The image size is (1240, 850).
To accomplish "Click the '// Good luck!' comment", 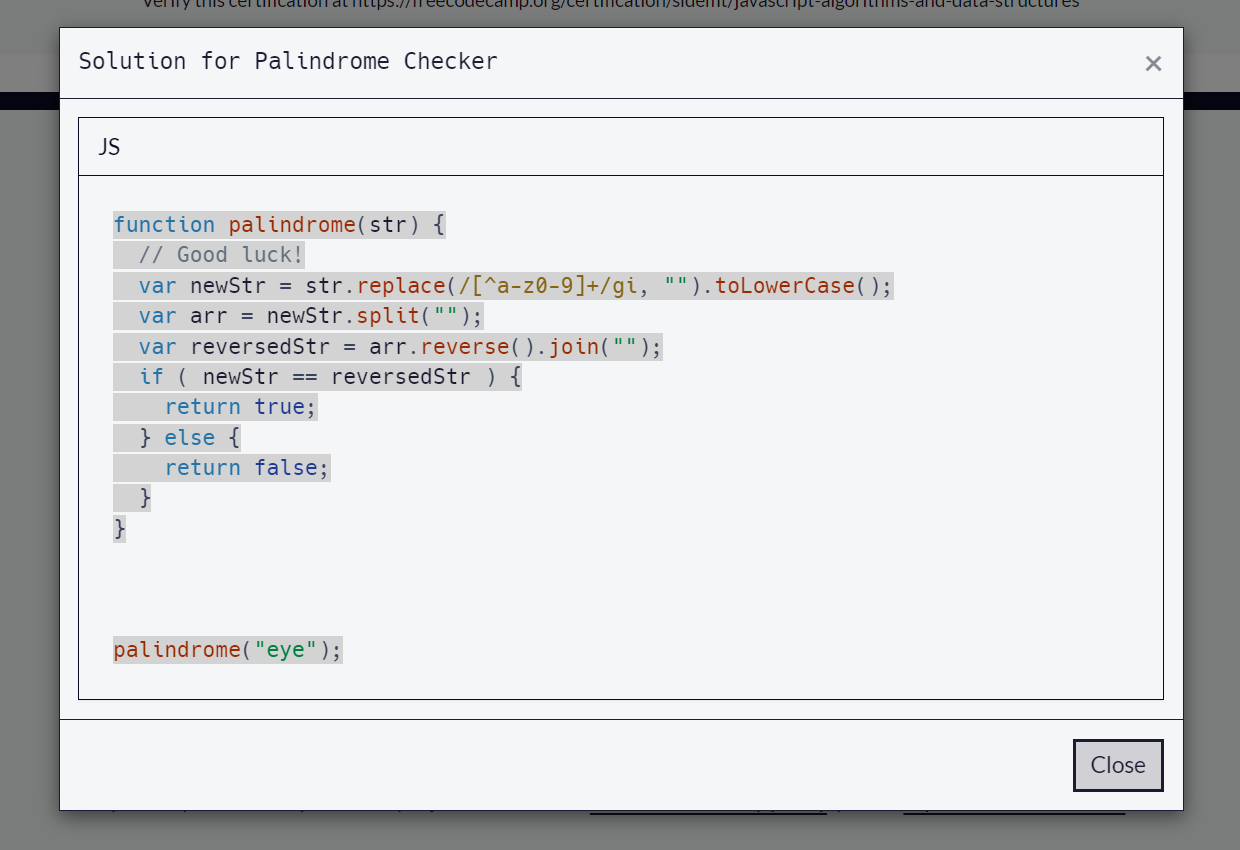I will tap(221, 255).
